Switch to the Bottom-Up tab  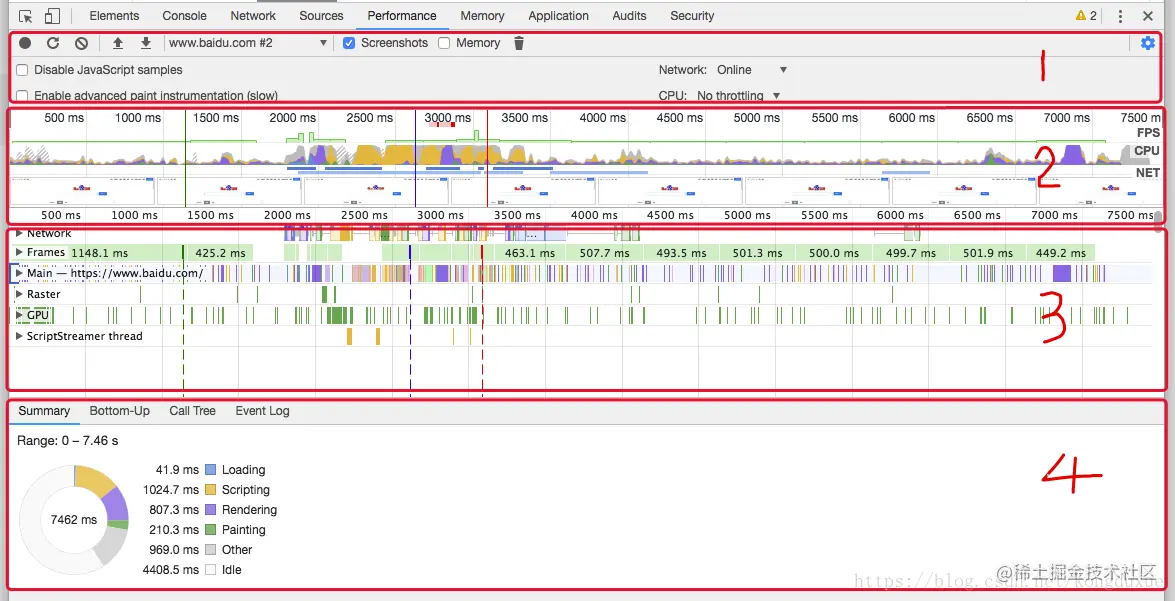coord(119,411)
